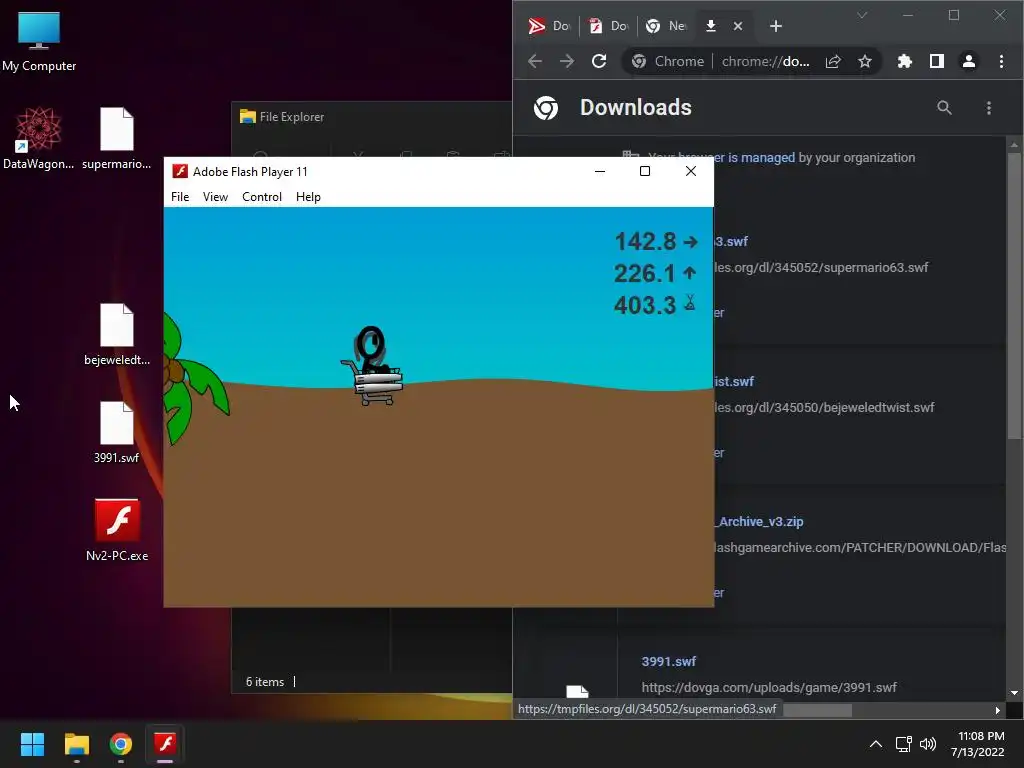Click Chrome logo on Downloads page
This screenshot has width=1024, height=768.
[x=546, y=108]
